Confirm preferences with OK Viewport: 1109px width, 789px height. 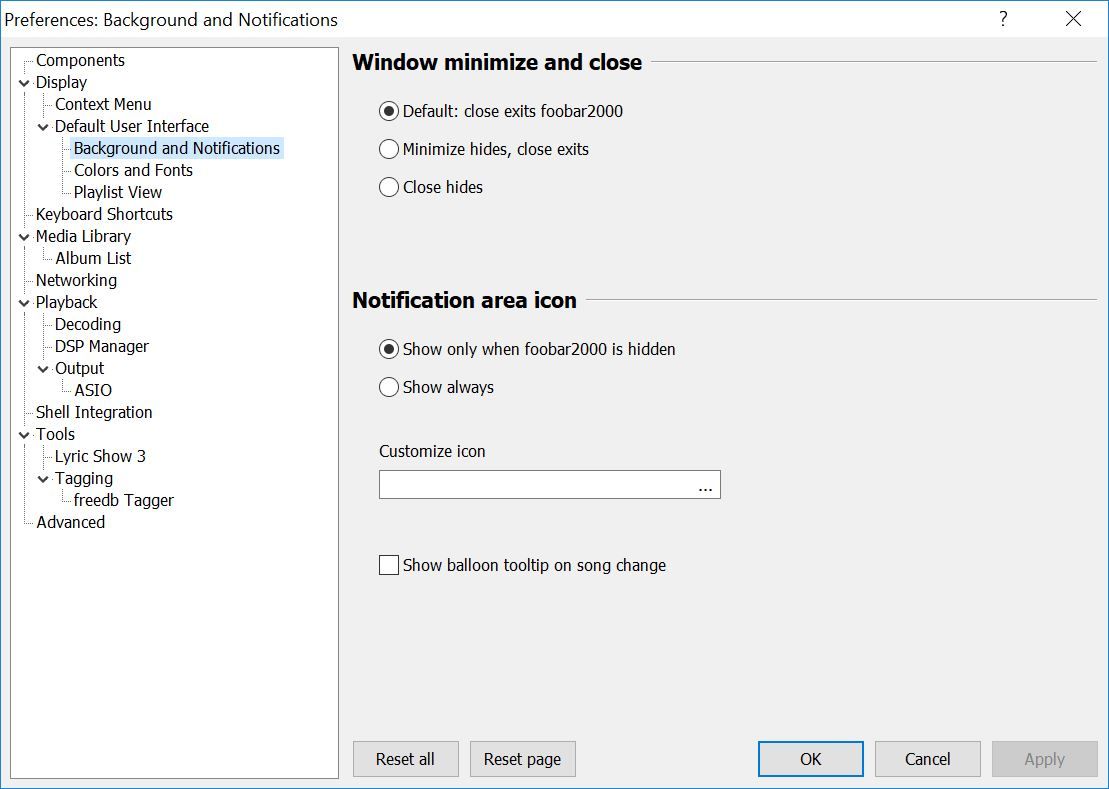[x=811, y=759]
